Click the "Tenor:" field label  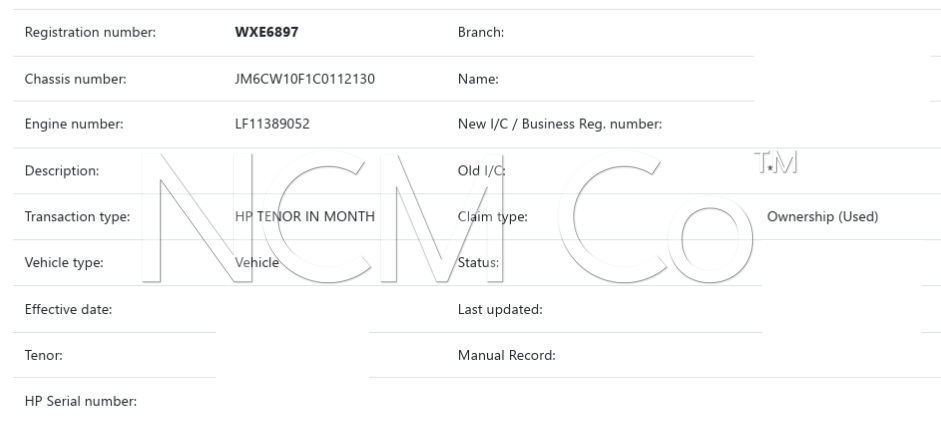[x=43, y=355]
